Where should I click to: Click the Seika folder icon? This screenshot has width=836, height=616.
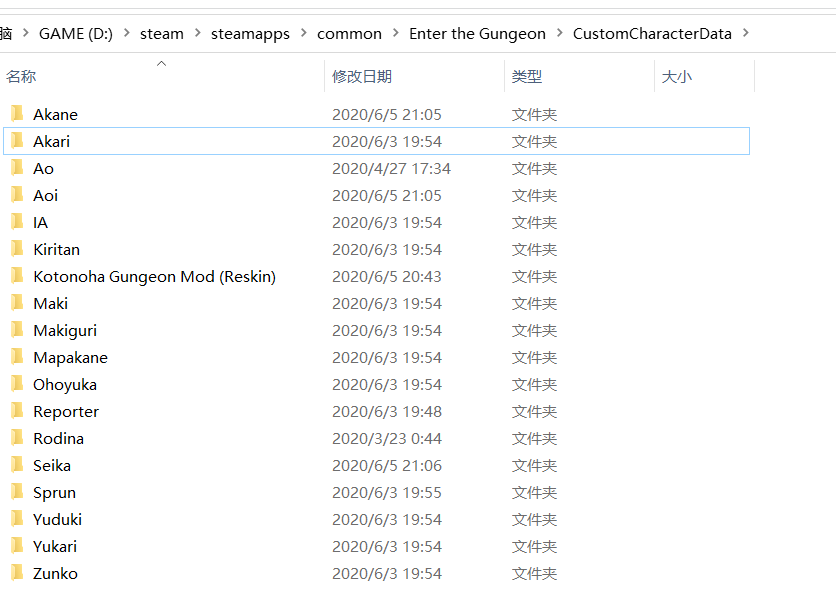coord(17,465)
